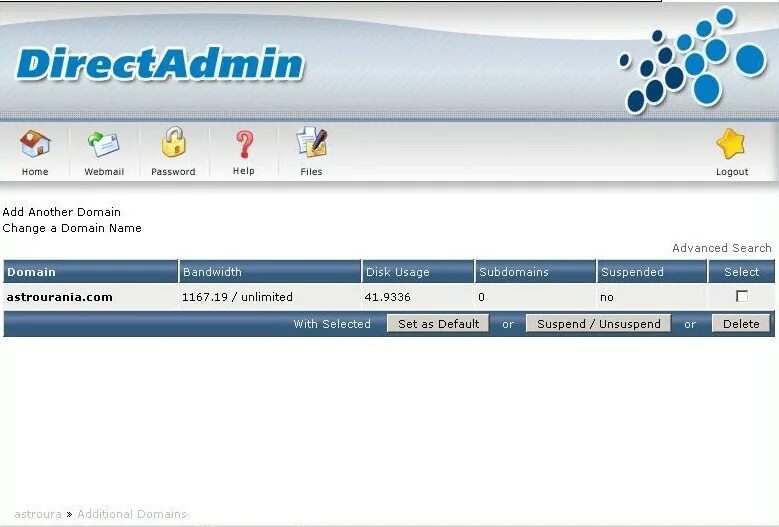Open the Change a Domain Name link
This screenshot has width=779, height=527.
pos(72,228)
